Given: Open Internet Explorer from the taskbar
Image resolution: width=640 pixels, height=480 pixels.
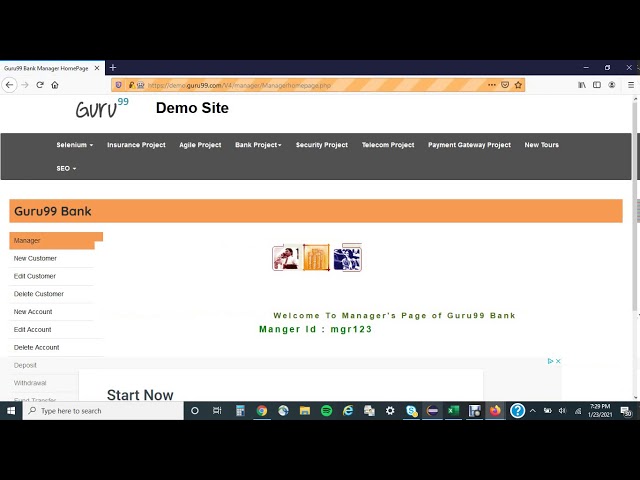Looking at the screenshot, I should click(348, 411).
